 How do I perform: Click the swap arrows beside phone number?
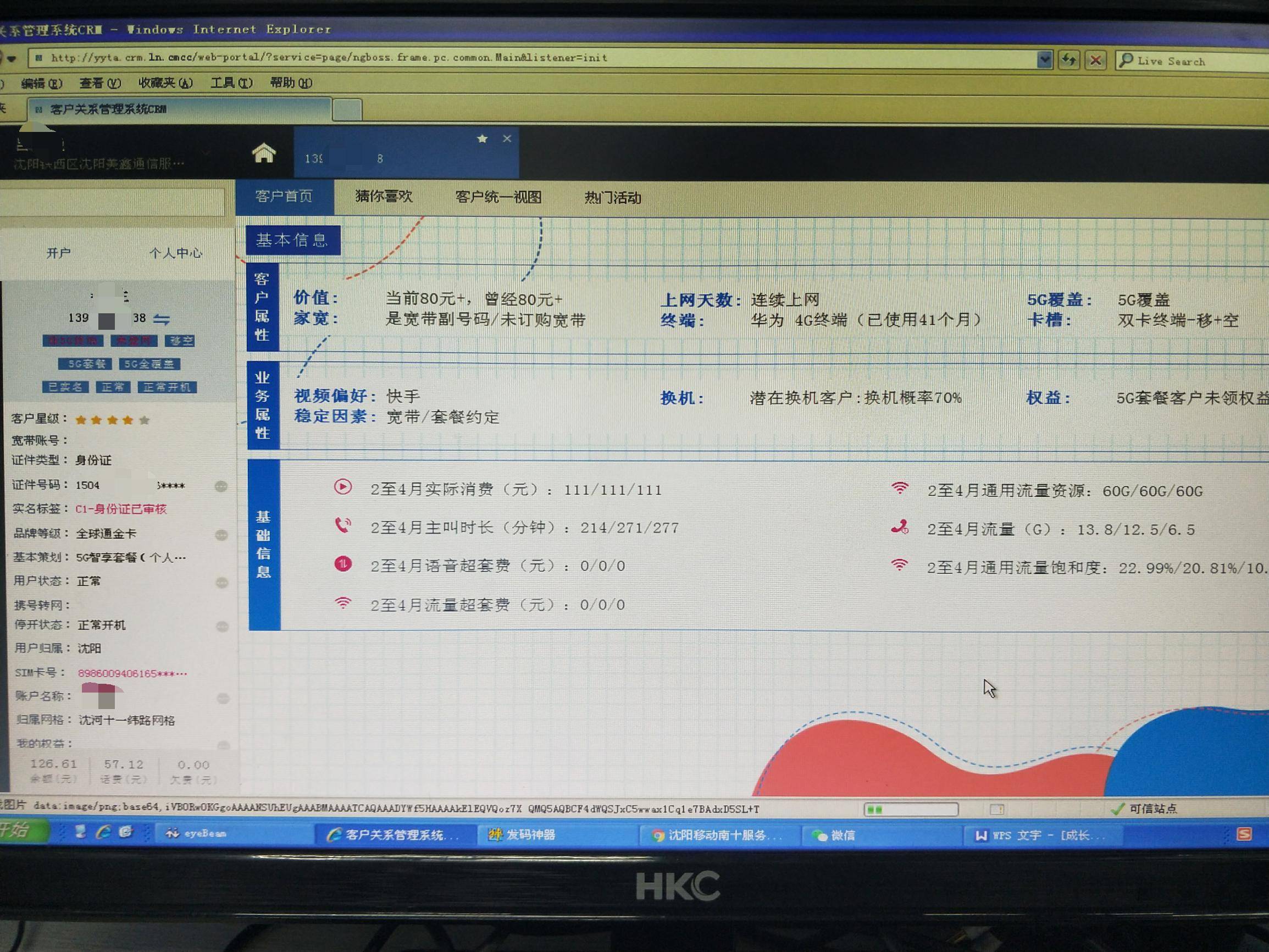click(x=162, y=319)
